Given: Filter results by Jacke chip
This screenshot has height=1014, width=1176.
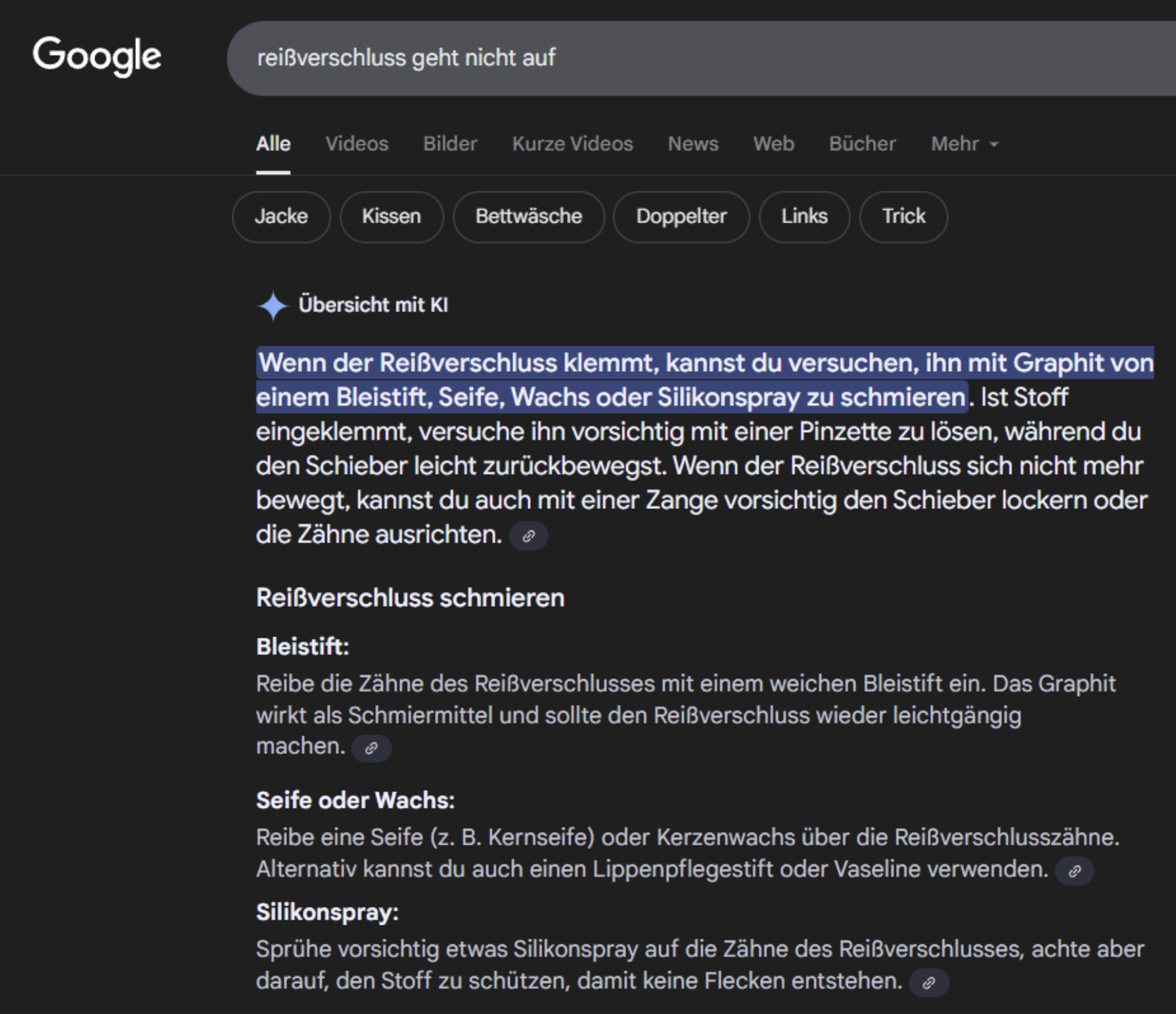Looking at the screenshot, I should coord(281,217).
